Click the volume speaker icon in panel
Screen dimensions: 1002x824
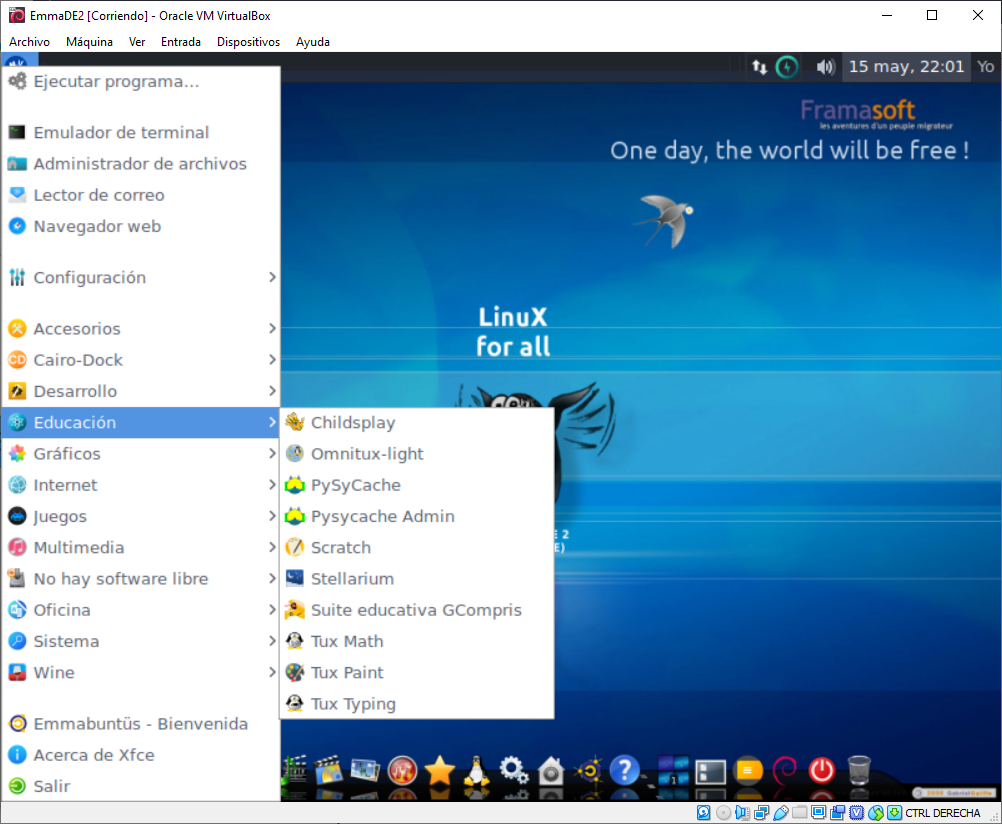[x=825, y=67]
